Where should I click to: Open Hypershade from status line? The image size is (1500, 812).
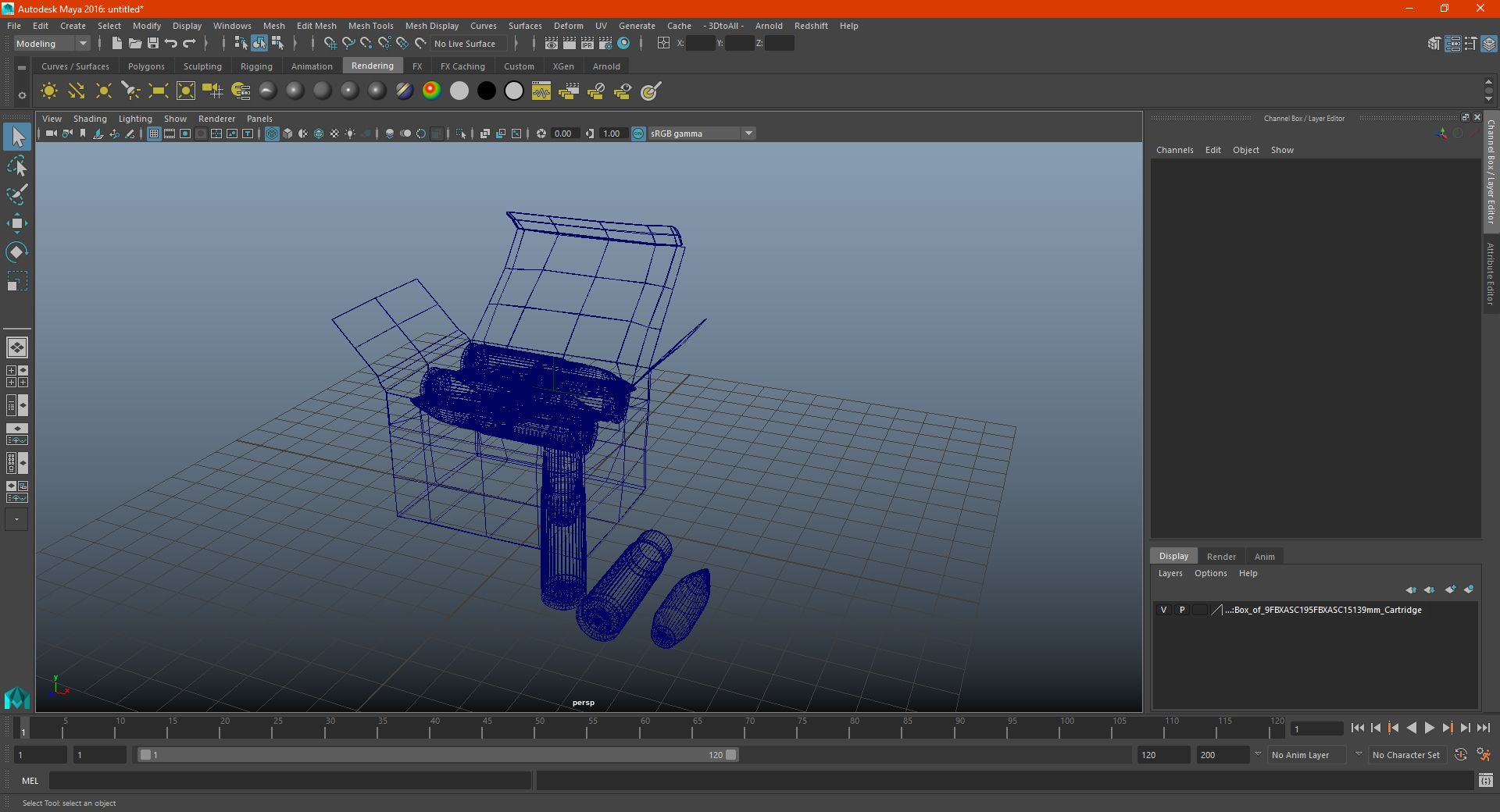[x=623, y=44]
